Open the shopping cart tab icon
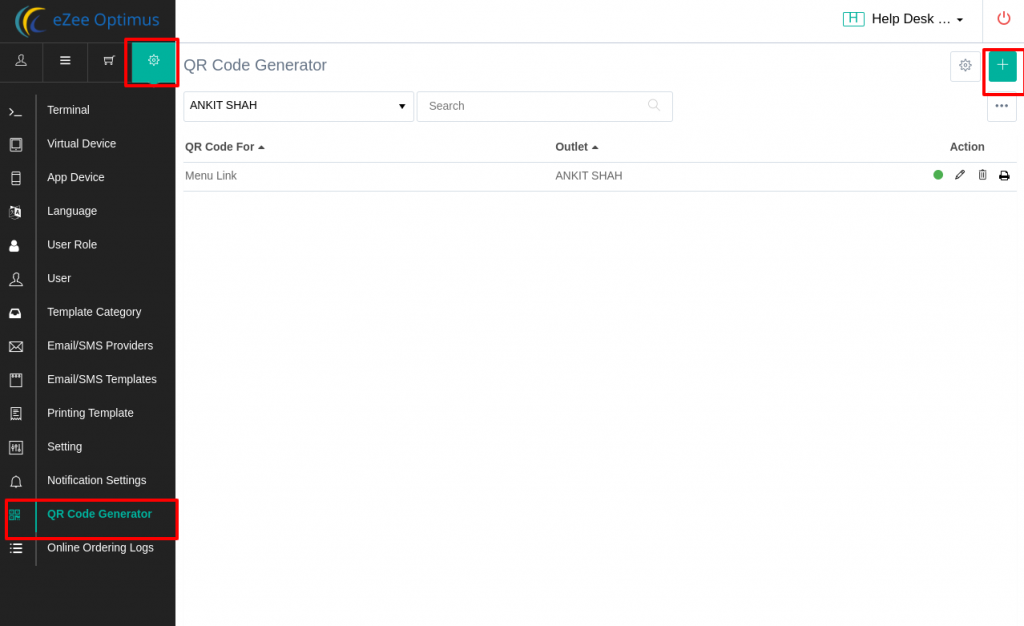The image size is (1024, 626). [x=109, y=61]
